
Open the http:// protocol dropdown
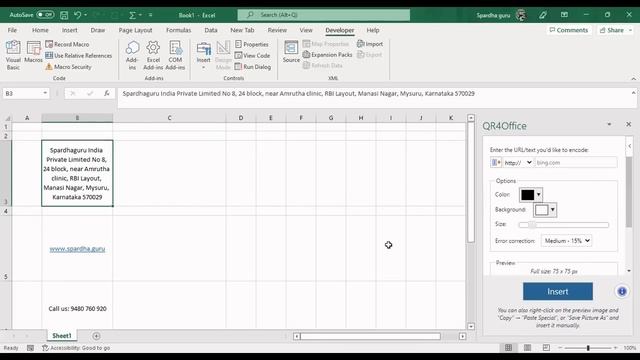tap(518, 162)
